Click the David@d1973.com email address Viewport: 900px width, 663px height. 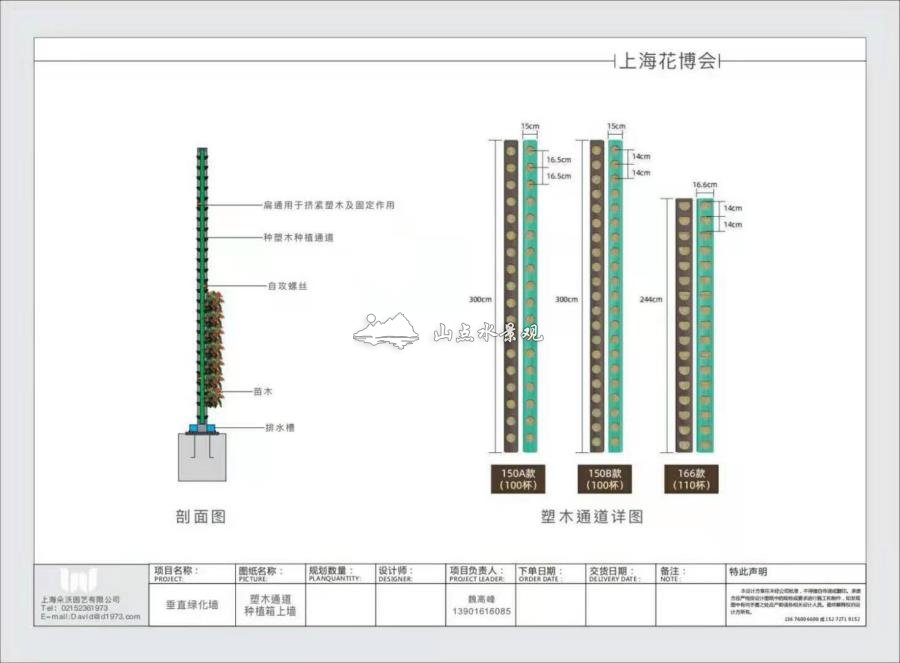[x=80, y=617]
